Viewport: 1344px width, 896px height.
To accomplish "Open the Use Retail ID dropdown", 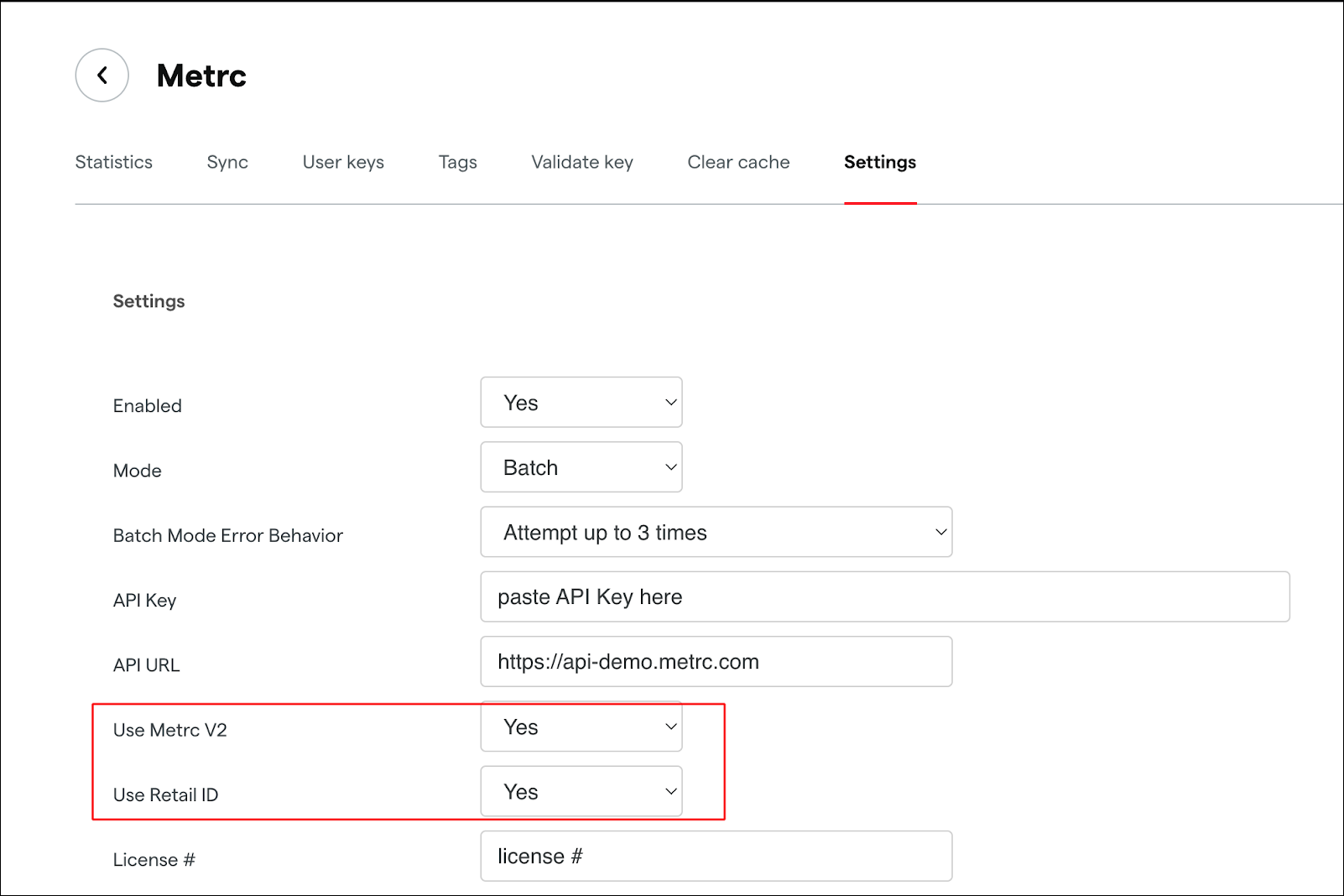I will (x=581, y=791).
